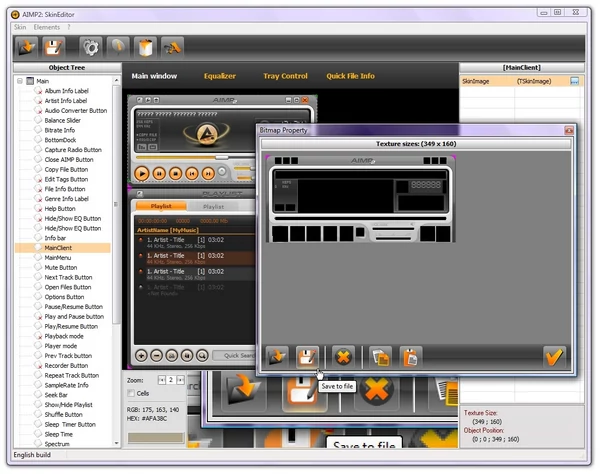Image resolution: width=600 pixels, height=474 pixels.
Task: Open the question mark help menu
Action: [69, 27]
